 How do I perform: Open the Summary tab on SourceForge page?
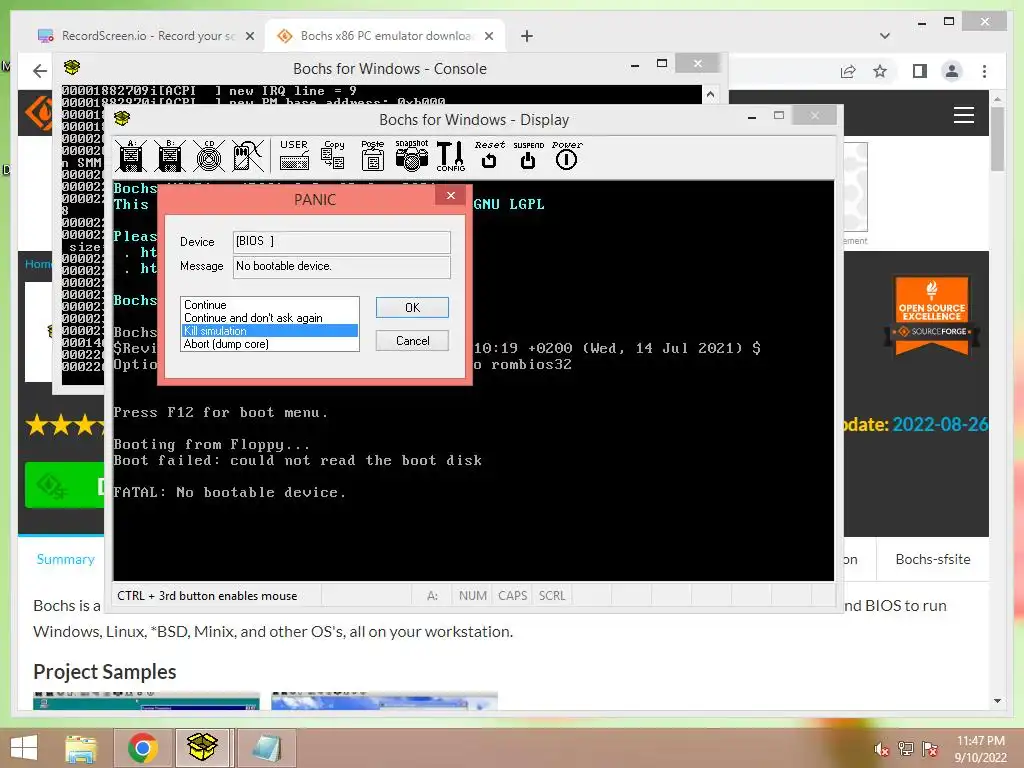pyautogui.click(x=65, y=559)
